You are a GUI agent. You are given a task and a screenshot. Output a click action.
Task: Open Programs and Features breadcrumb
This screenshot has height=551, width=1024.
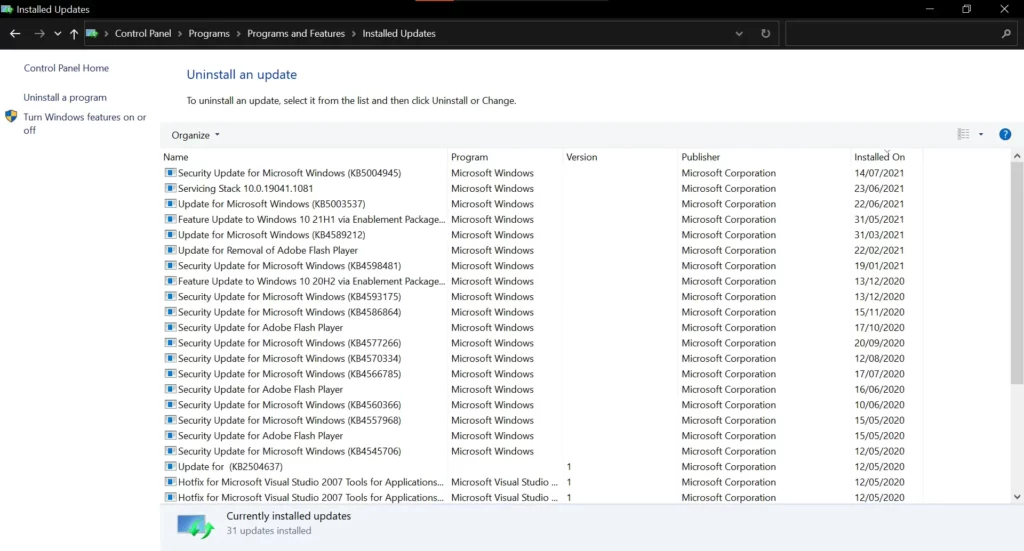tap(296, 33)
